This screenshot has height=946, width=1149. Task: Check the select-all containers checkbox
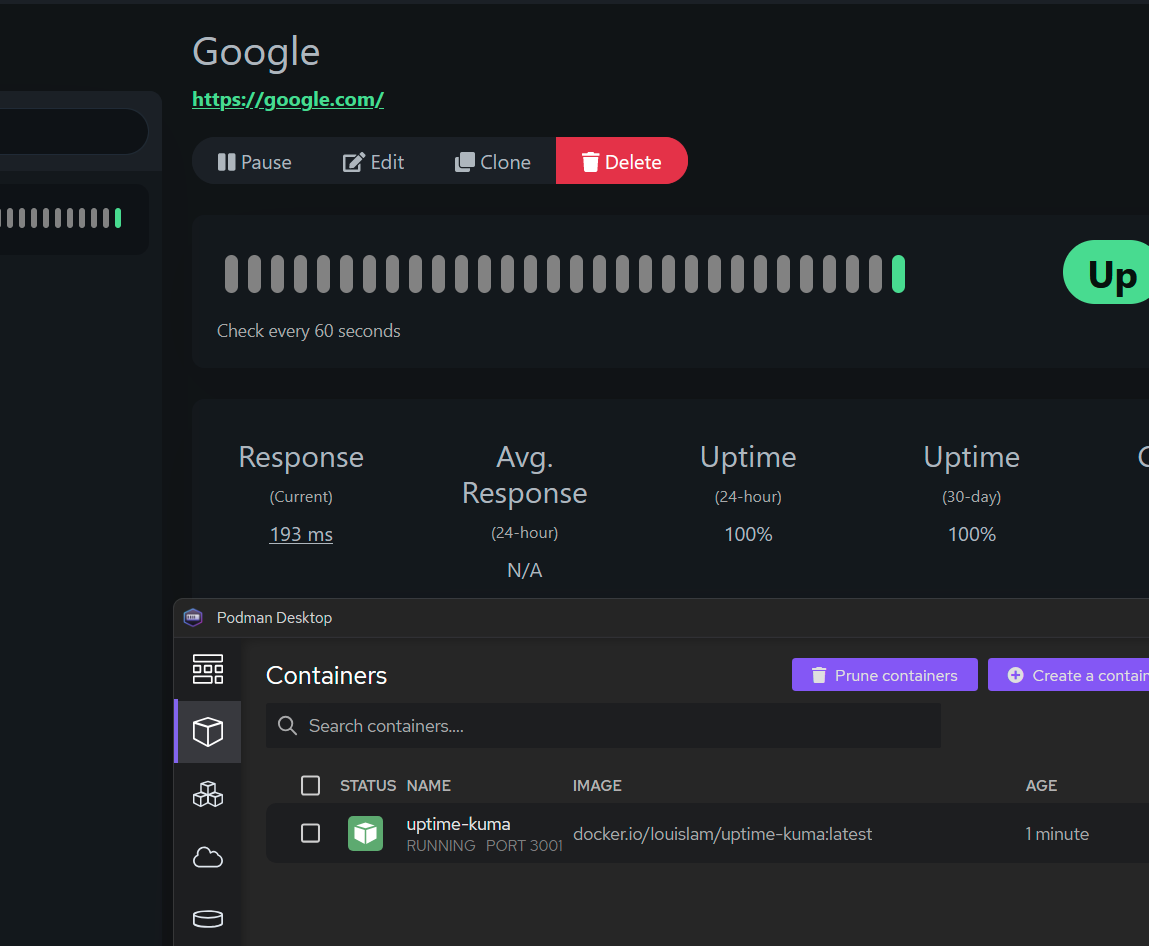pos(310,785)
